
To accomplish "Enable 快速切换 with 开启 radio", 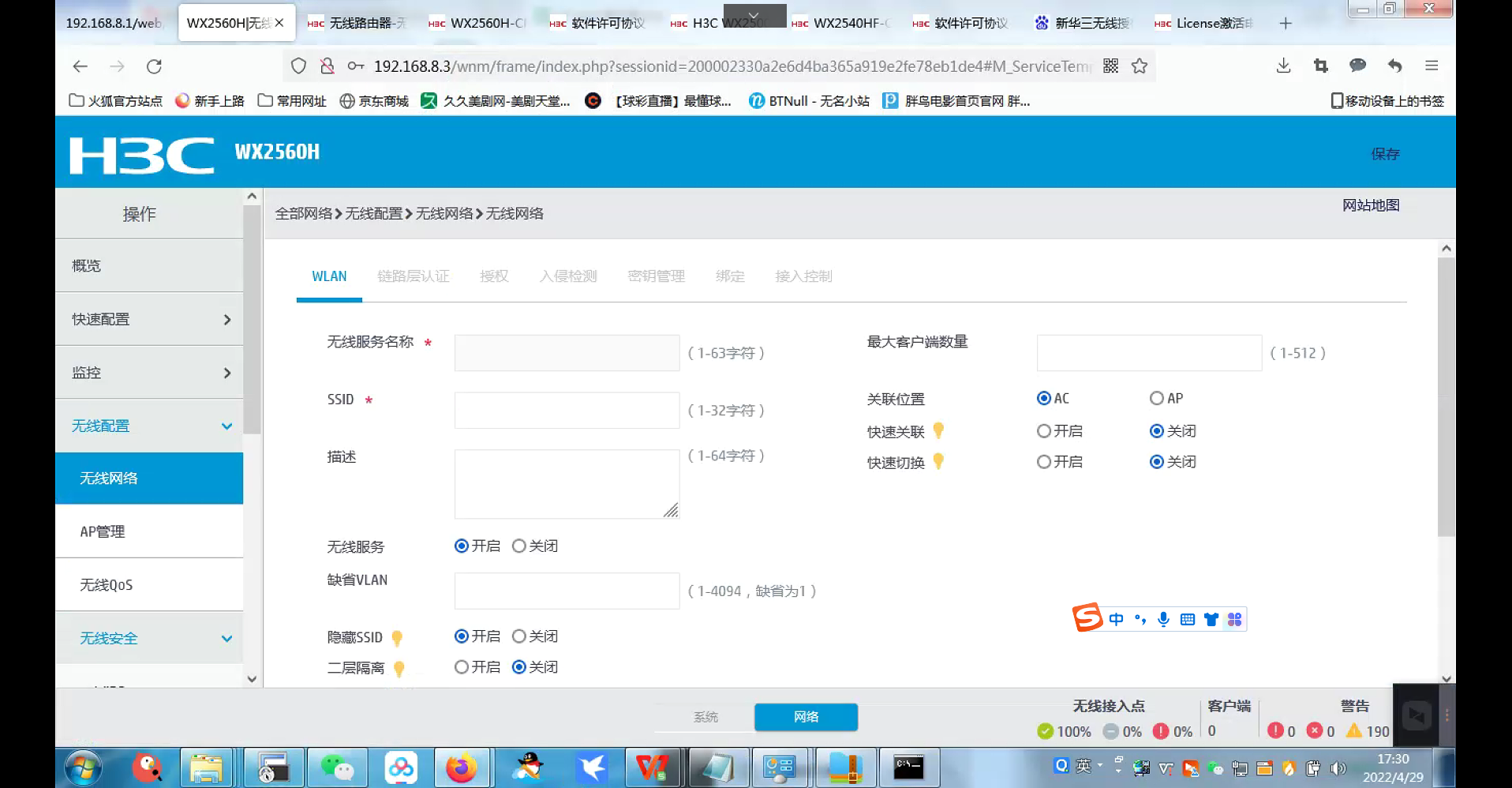I will pos(1044,462).
